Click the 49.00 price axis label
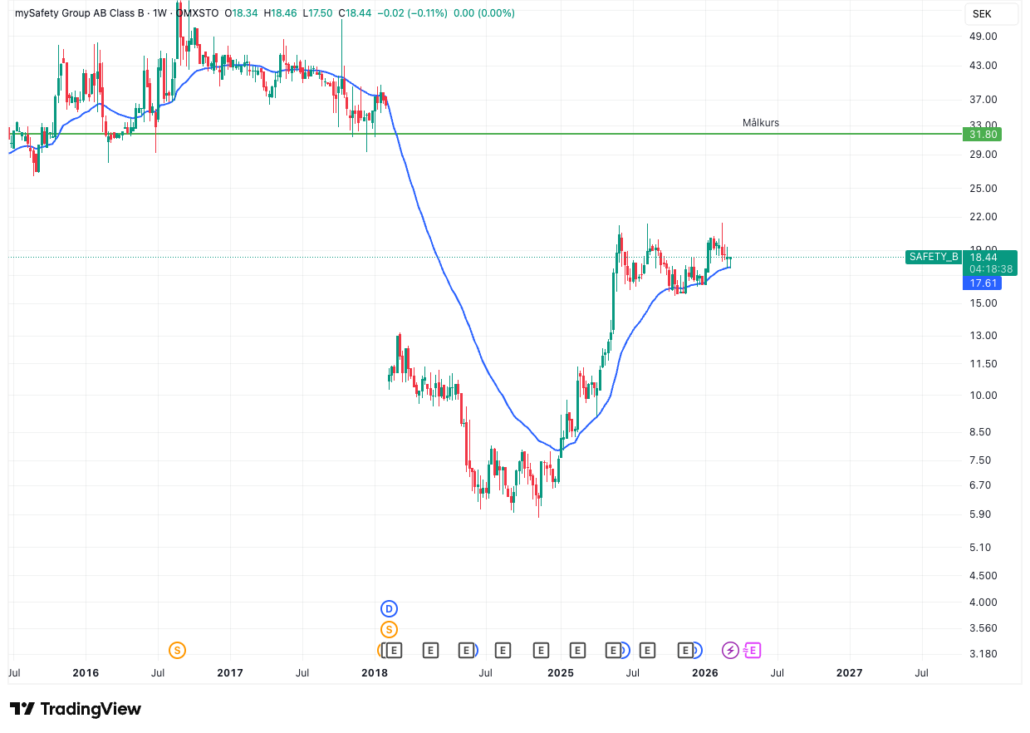The width and height of the screenshot is (1030, 733). (x=984, y=37)
